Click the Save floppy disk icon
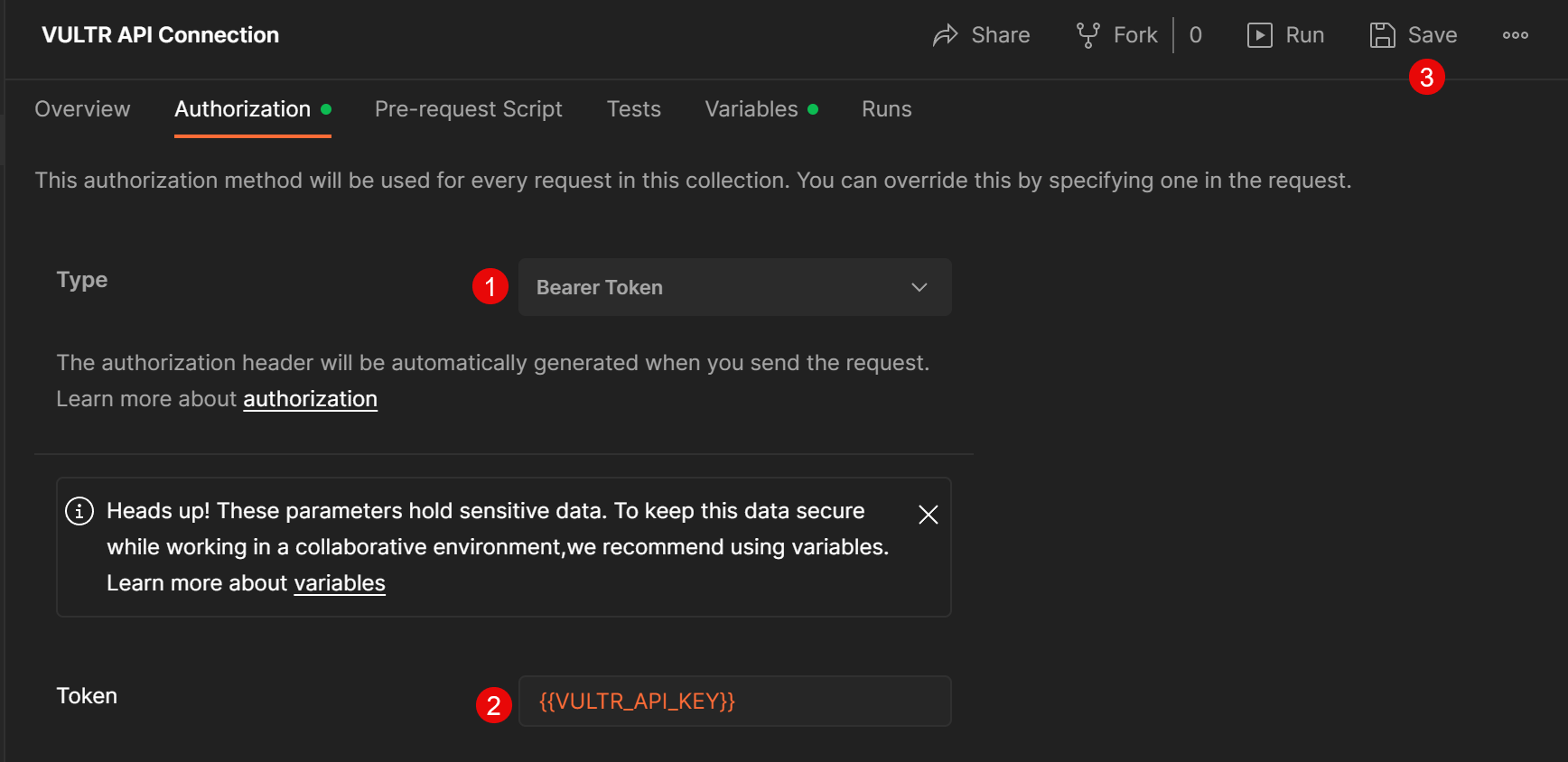Screen dimensions: 1568x762 (x=1382, y=35)
